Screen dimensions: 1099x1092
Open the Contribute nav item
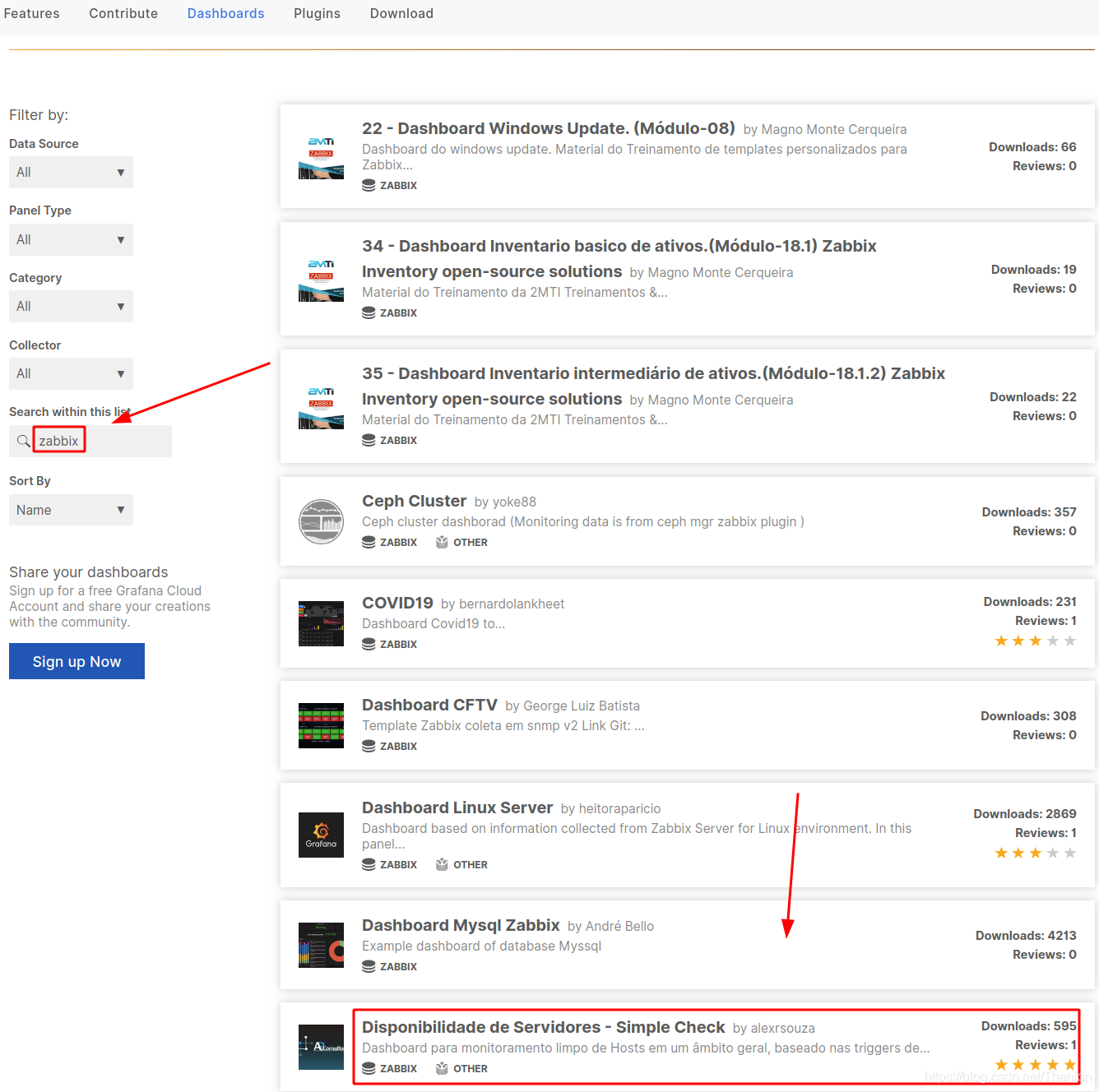123,13
